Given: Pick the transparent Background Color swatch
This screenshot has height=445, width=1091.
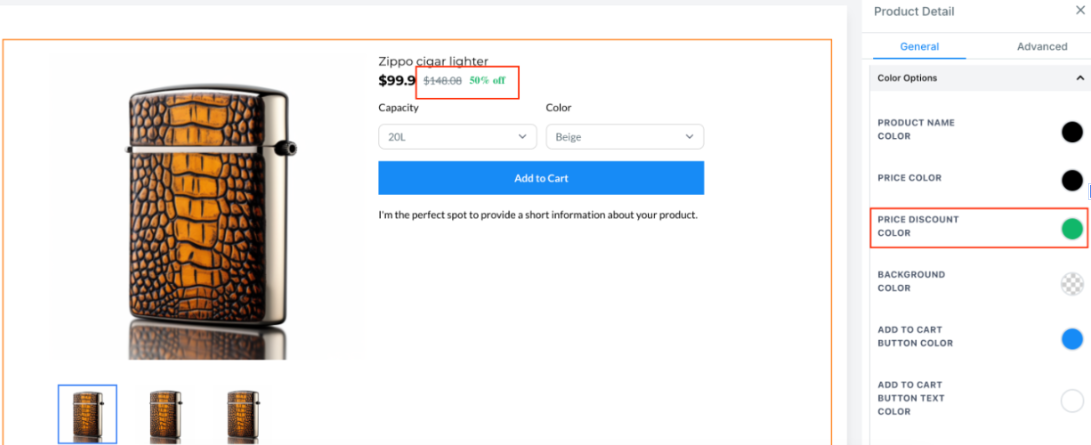Looking at the screenshot, I should click(1072, 284).
